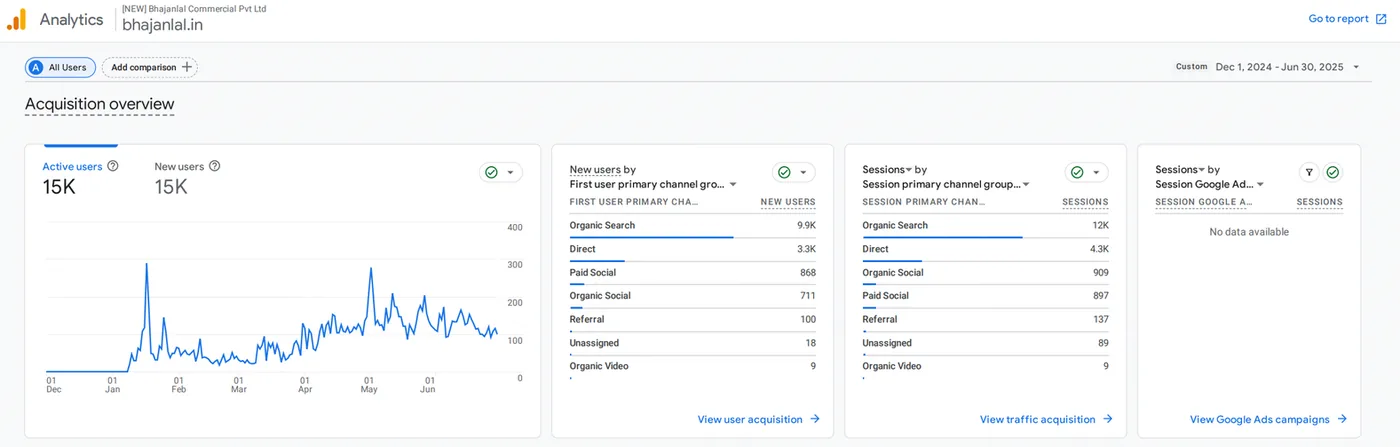Open the custom date range dropdown

point(1267,67)
